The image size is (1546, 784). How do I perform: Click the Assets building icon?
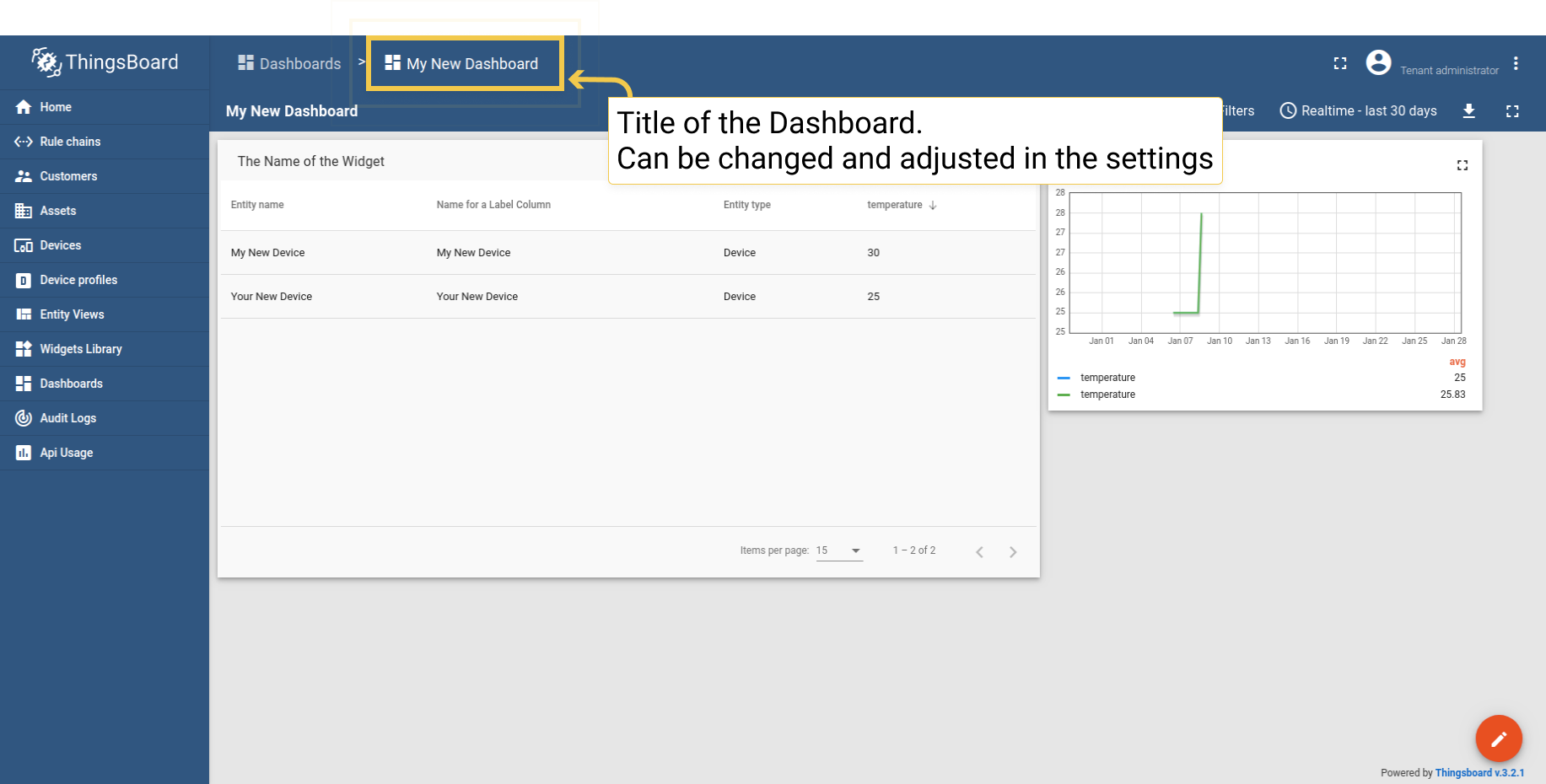(24, 211)
